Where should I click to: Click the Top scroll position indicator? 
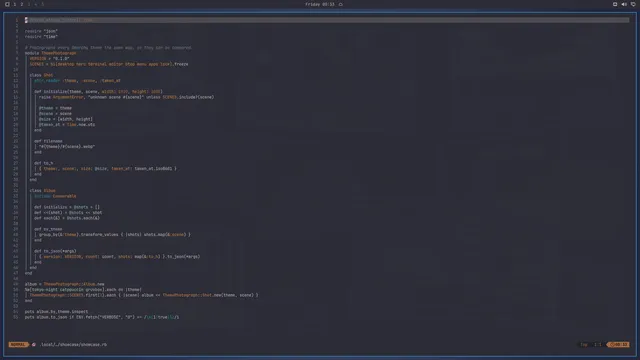[584, 344]
